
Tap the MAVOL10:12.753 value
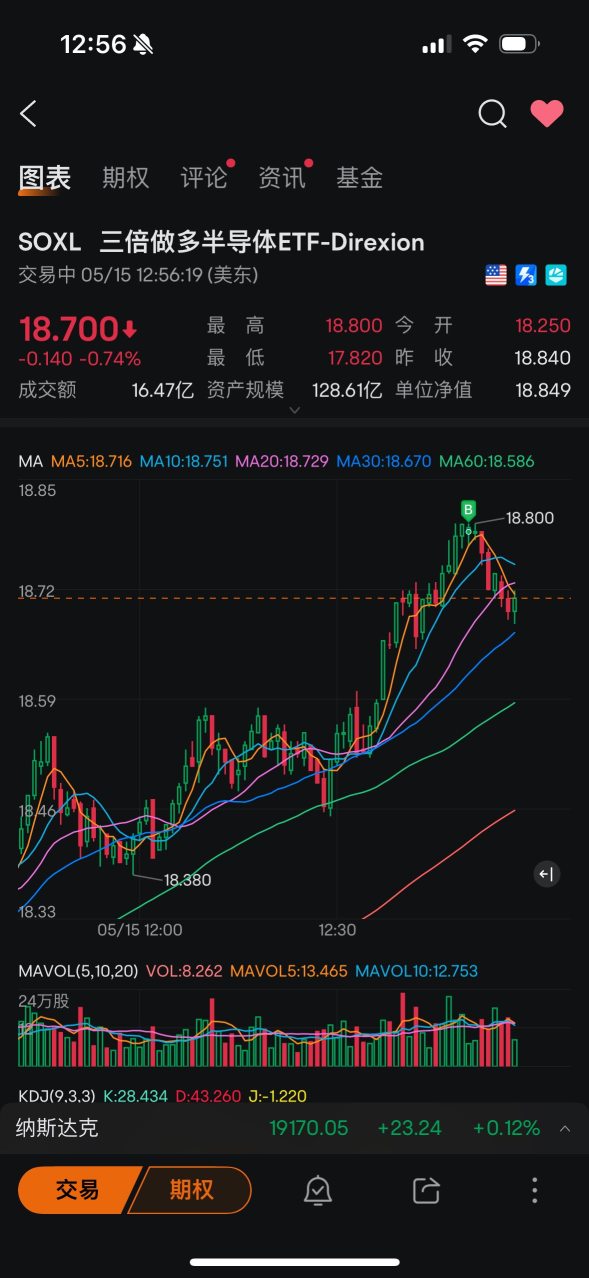point(417,971)
